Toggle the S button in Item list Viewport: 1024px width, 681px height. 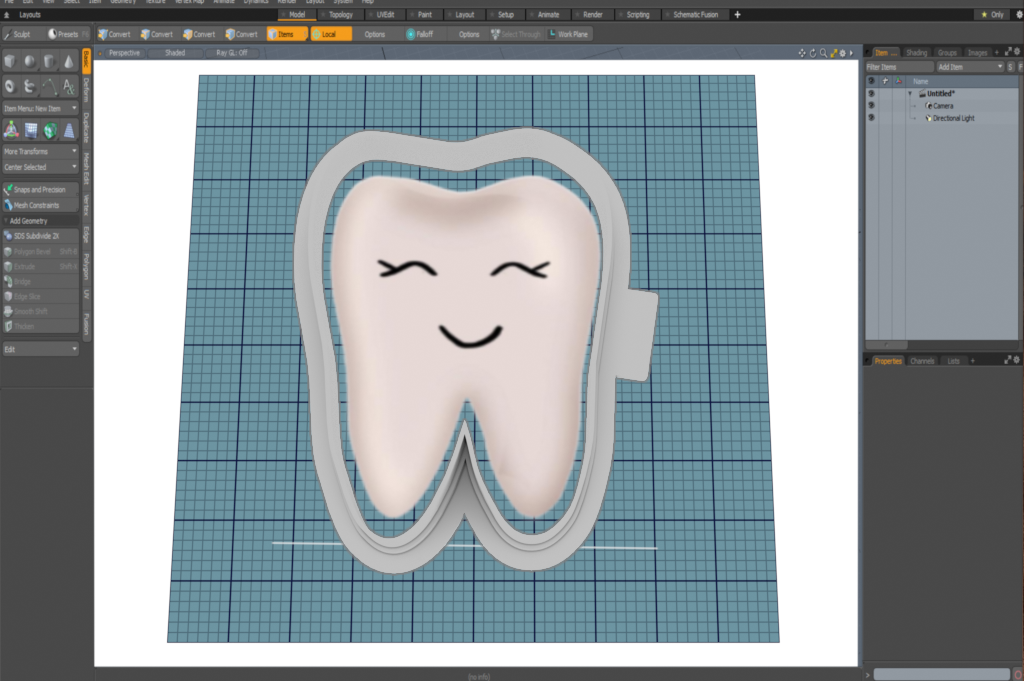point(1010,67)
